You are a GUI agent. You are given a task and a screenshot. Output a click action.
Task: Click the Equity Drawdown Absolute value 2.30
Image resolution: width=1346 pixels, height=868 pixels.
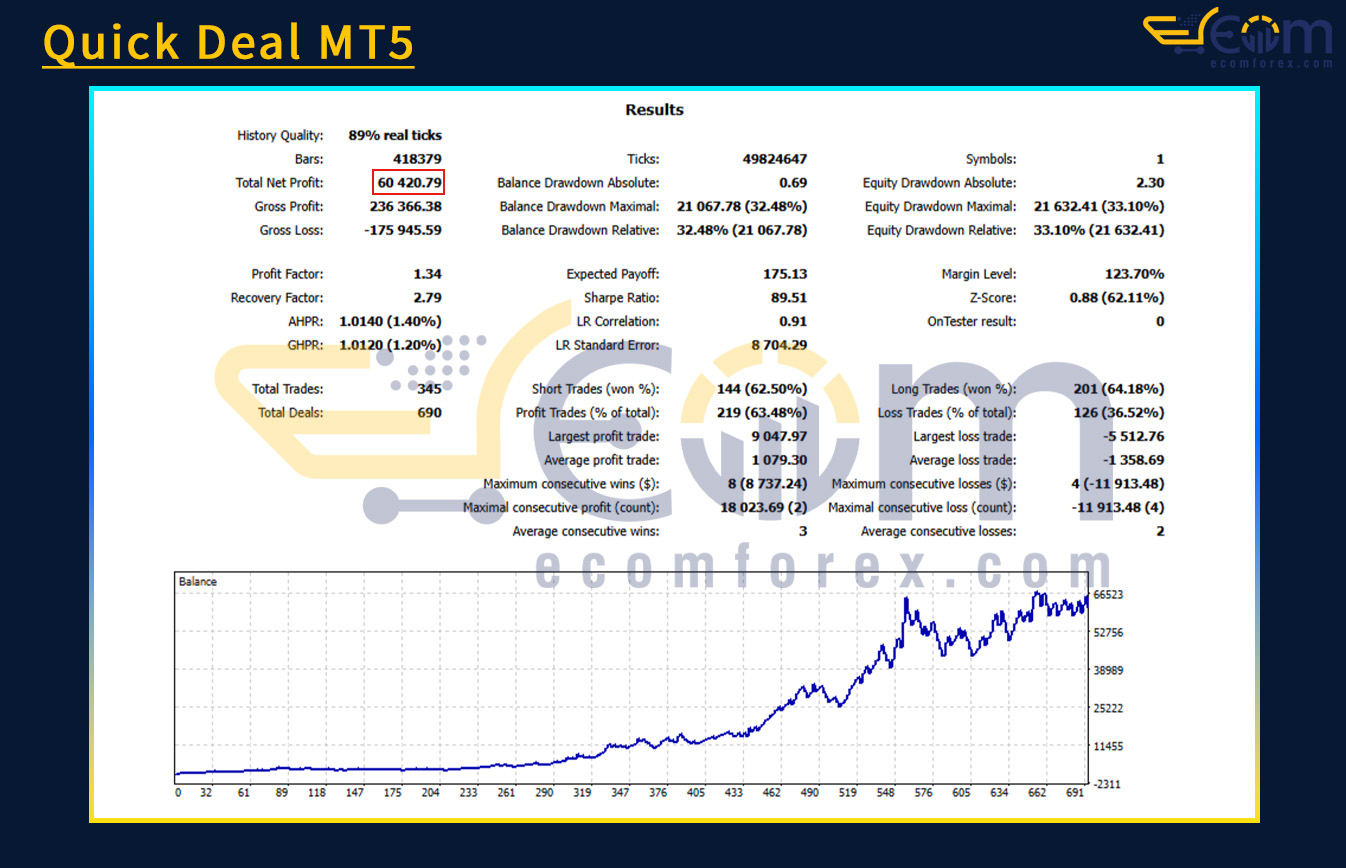click(1150, 183)
